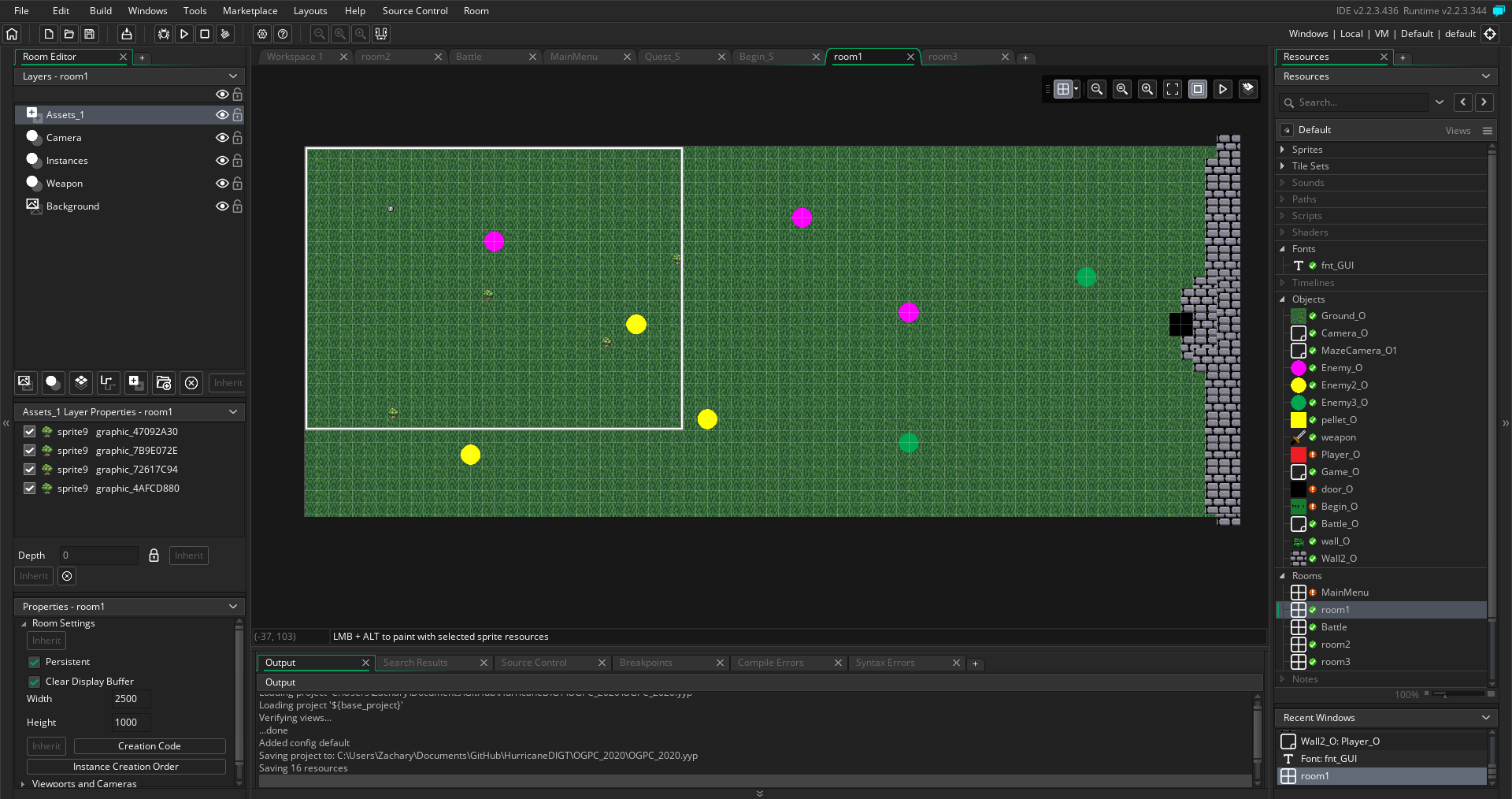Switch to the MainMenu tab
The image size is (1512, 799).
574,57
